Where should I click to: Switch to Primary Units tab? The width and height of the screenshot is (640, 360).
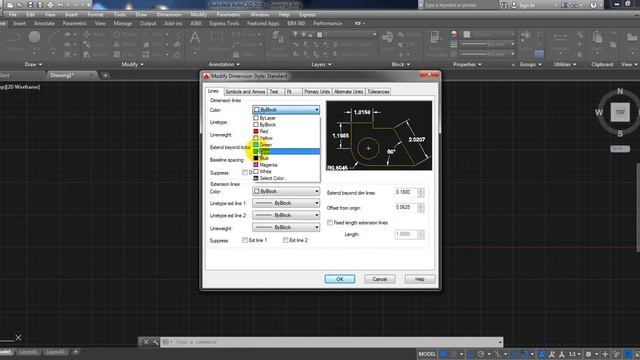coord(317,91)
